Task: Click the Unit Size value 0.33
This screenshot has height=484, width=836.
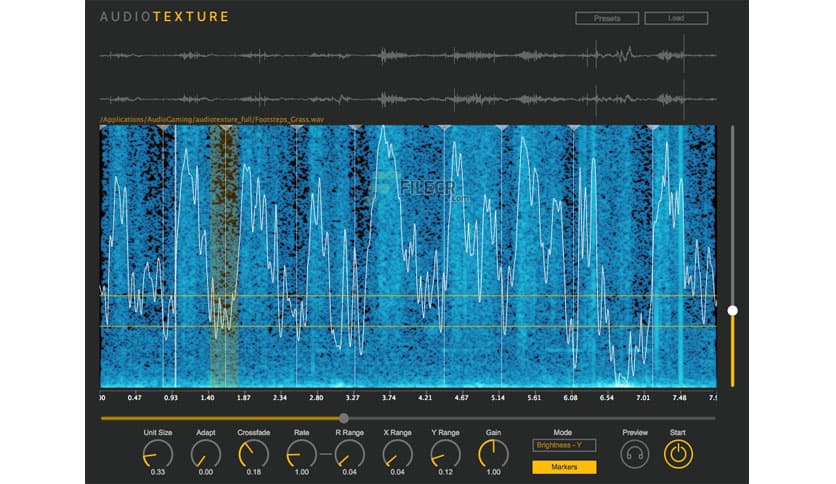Action: pos(158,472)
